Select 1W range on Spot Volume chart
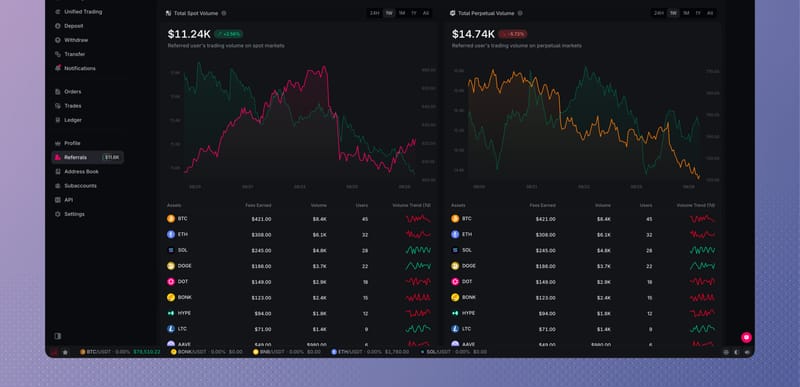Image resolution: width=800 pixels, height=387 pixels. click(389, 13)
